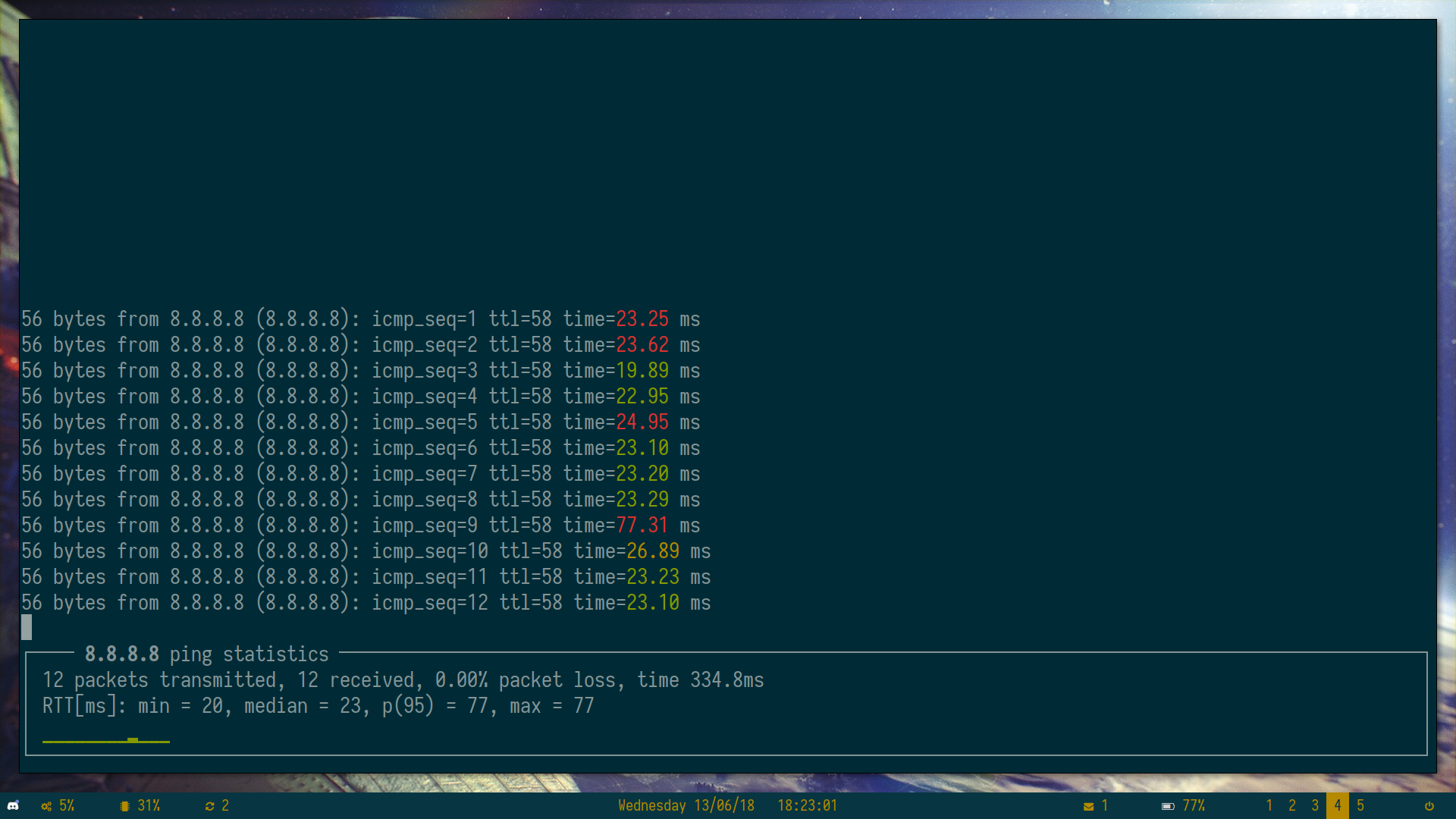
Task: Select the highlighted workspace 4
Action: pyautogui.click(x=1337, y=805)
